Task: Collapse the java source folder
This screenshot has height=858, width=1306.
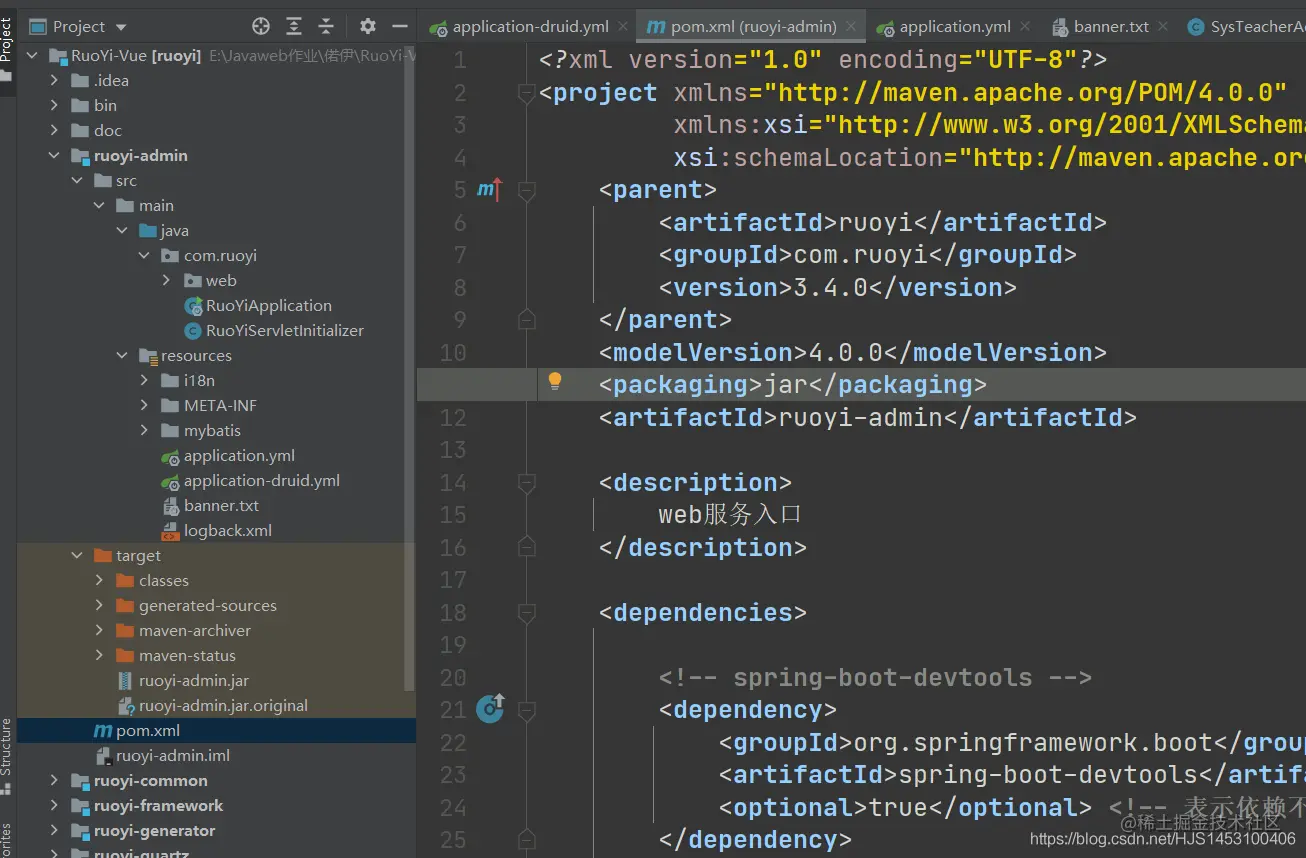Action: 122,231
